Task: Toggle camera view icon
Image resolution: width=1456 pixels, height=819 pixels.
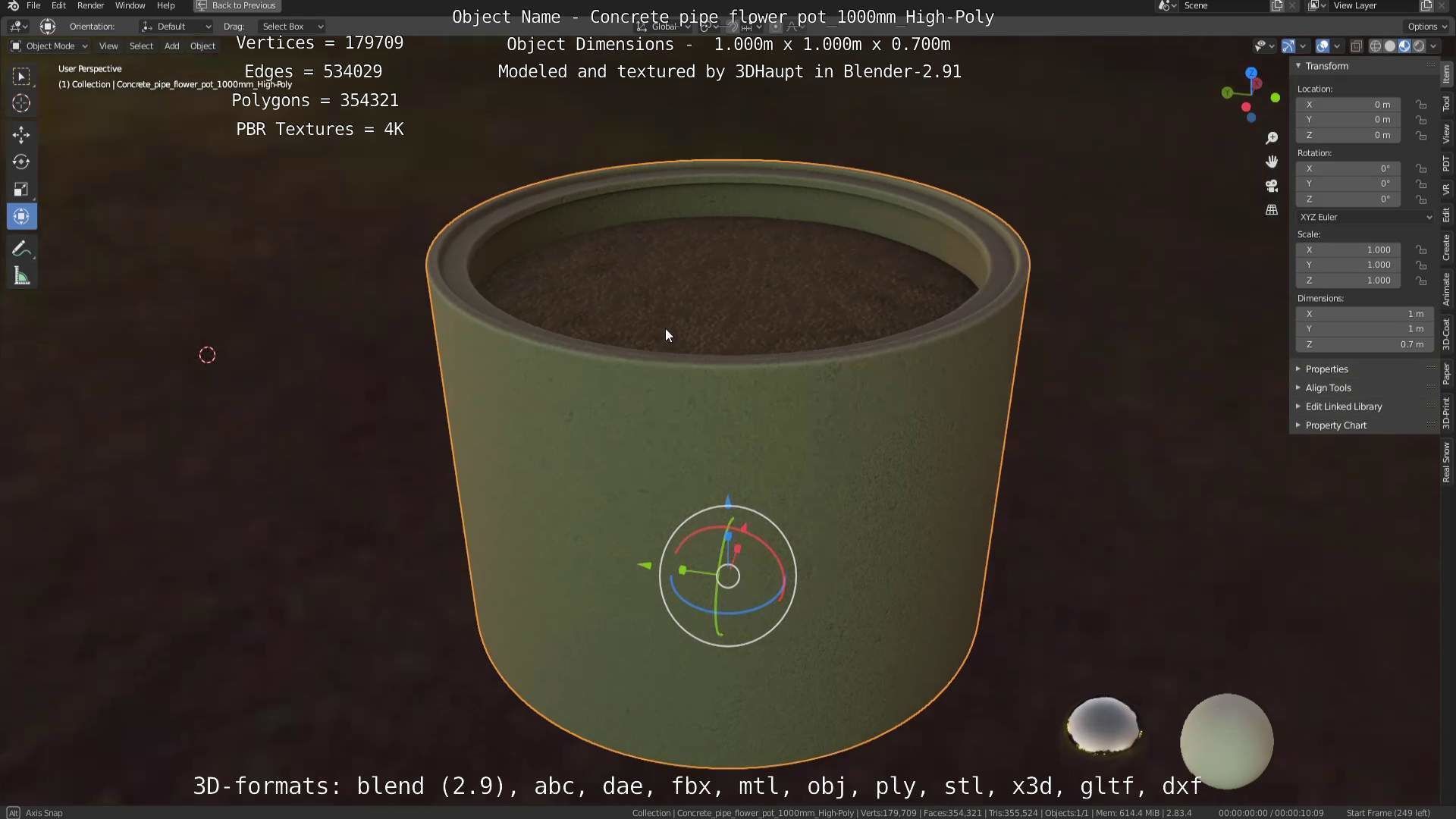Action: click(1272, 186)
